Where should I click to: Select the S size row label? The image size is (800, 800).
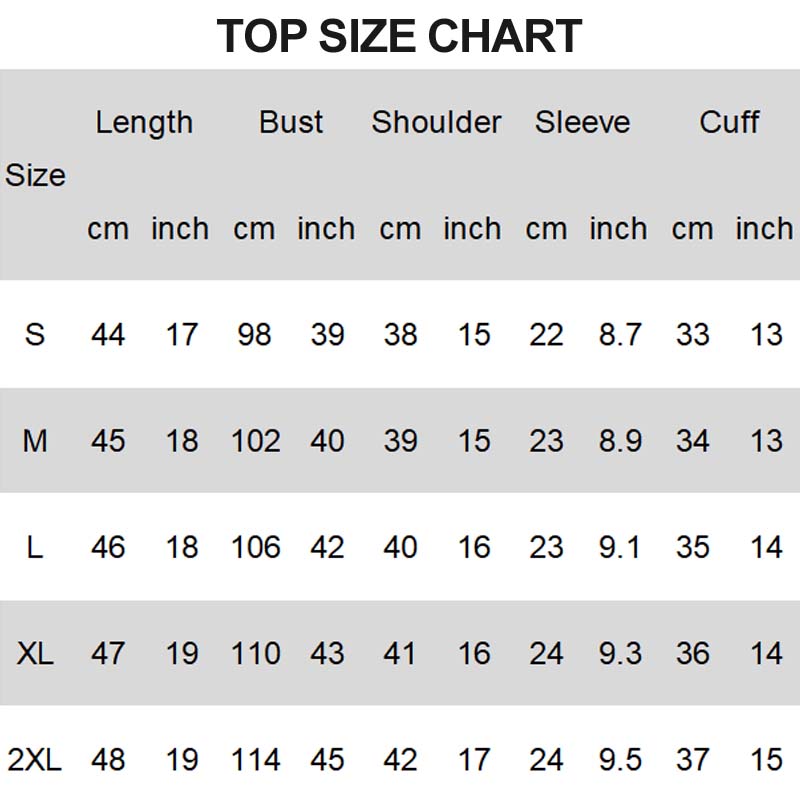(x=35, y=334)
